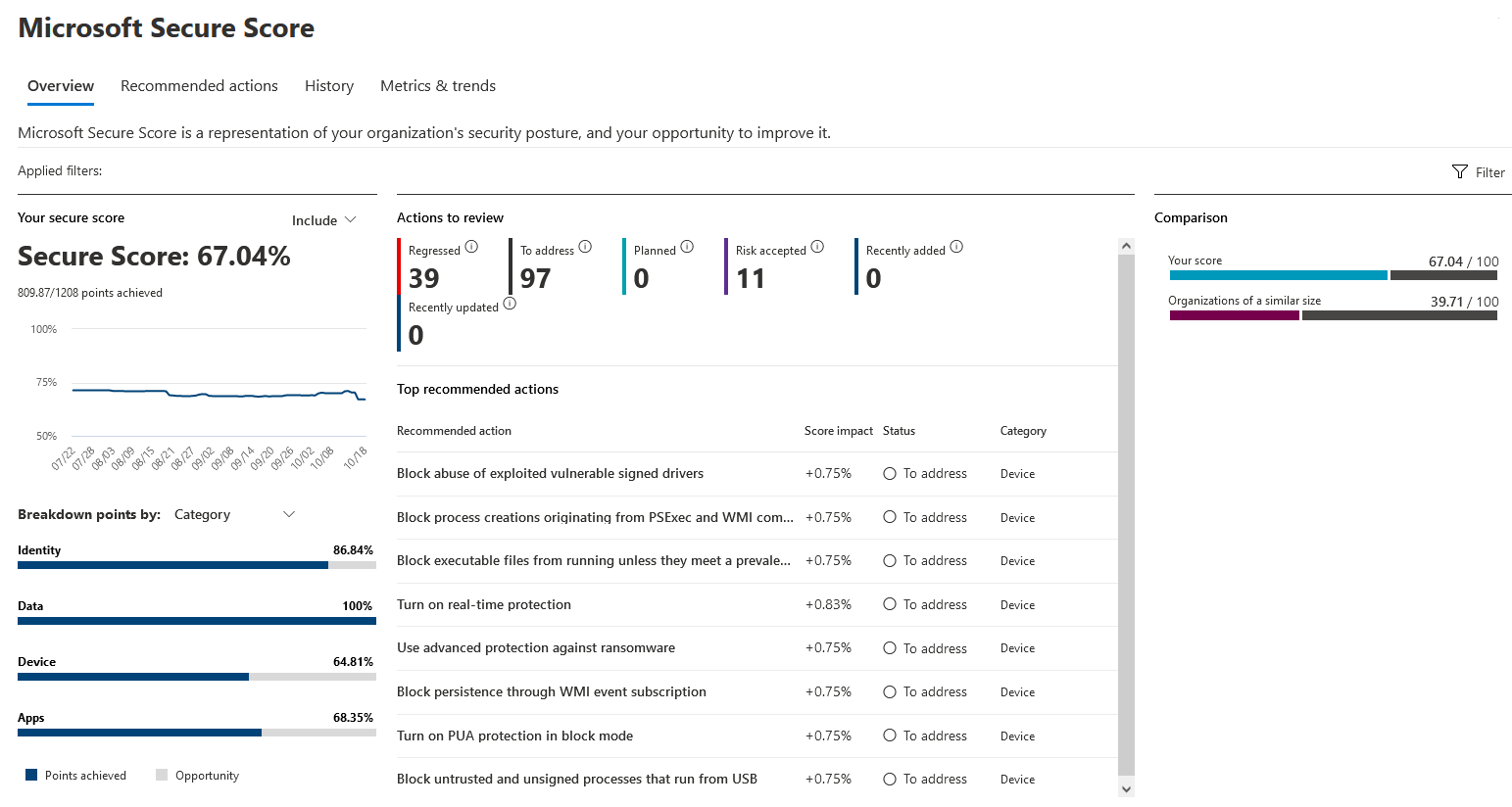
Task: Show info icon next to Recently updated
Action: coord(510,304)
